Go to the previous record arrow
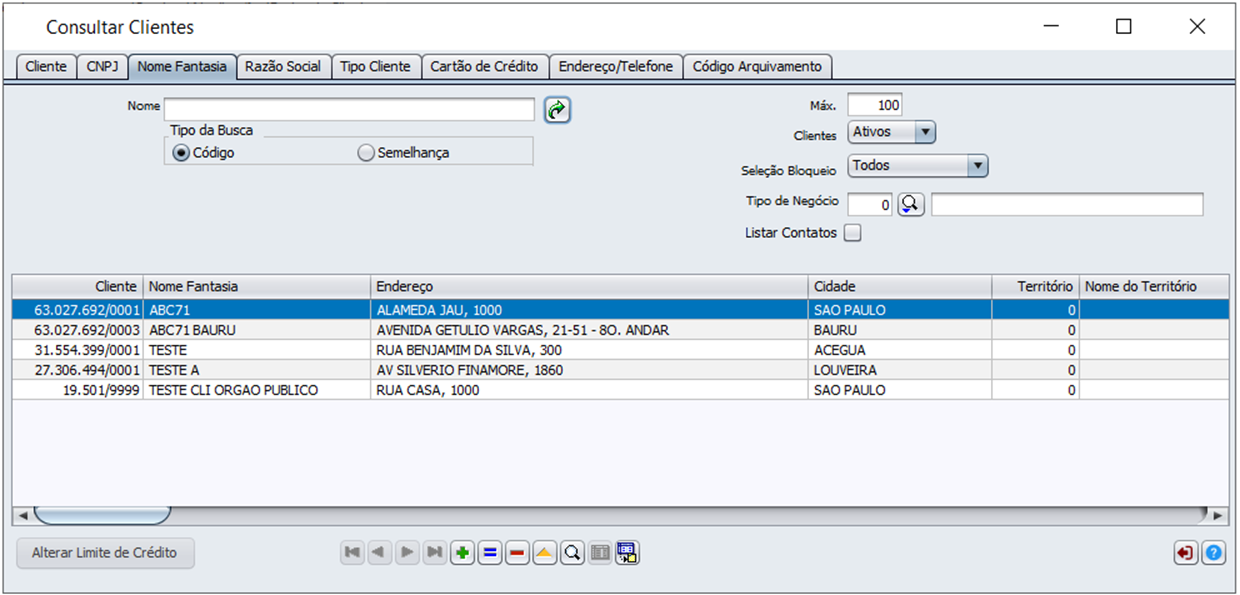The image size is (1240, 595). (380, 553)
